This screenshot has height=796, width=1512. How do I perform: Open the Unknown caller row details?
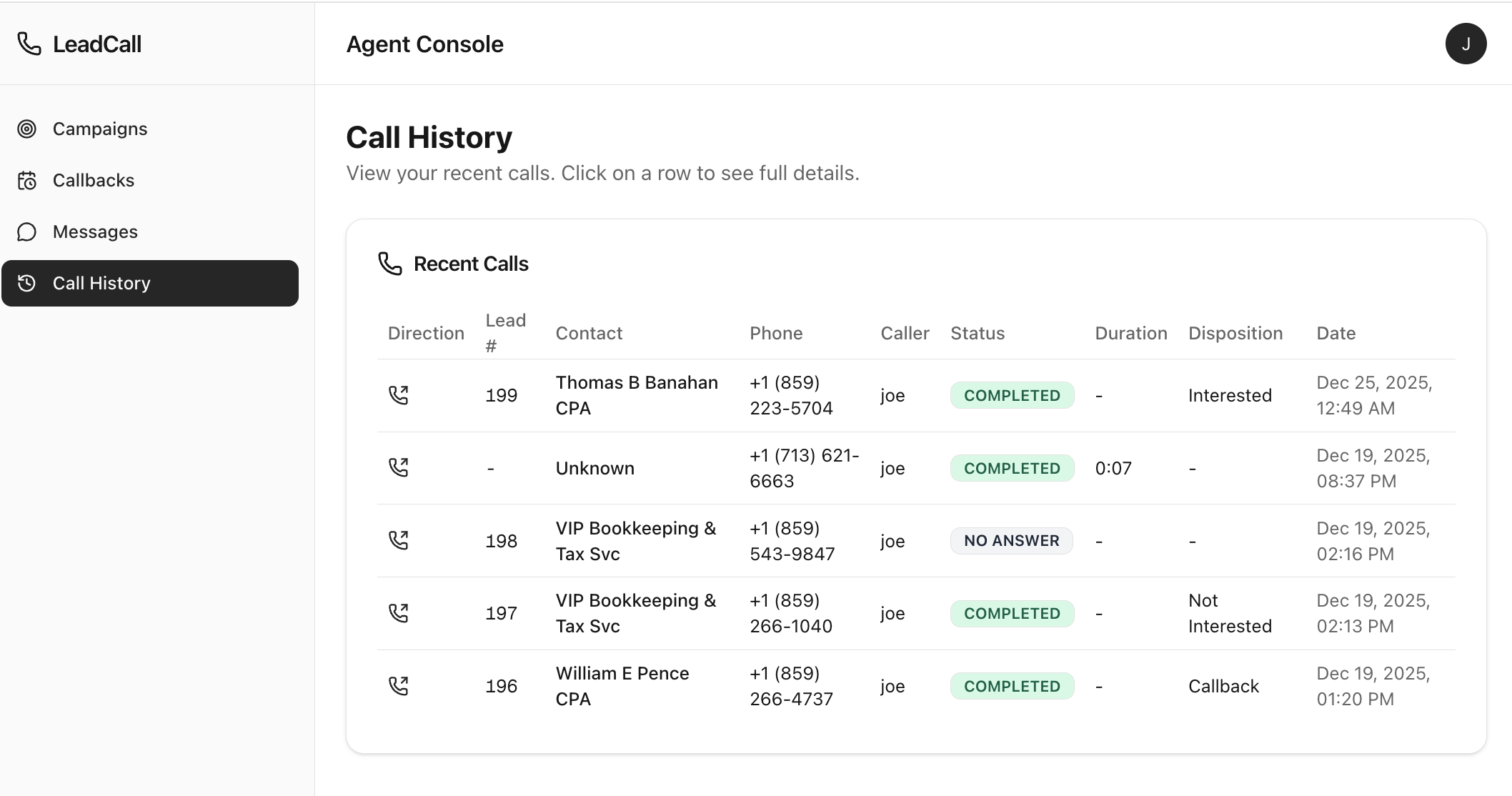[595, 467]
